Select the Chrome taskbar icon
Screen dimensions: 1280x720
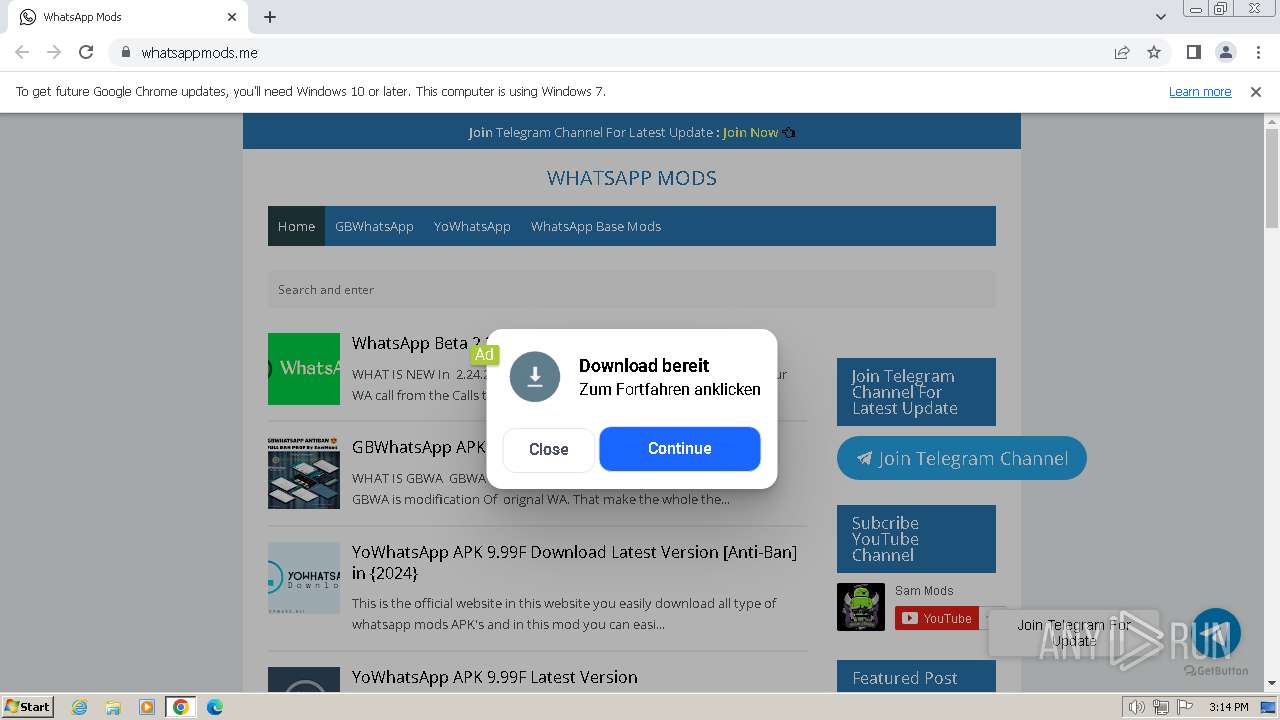(181, 707)
